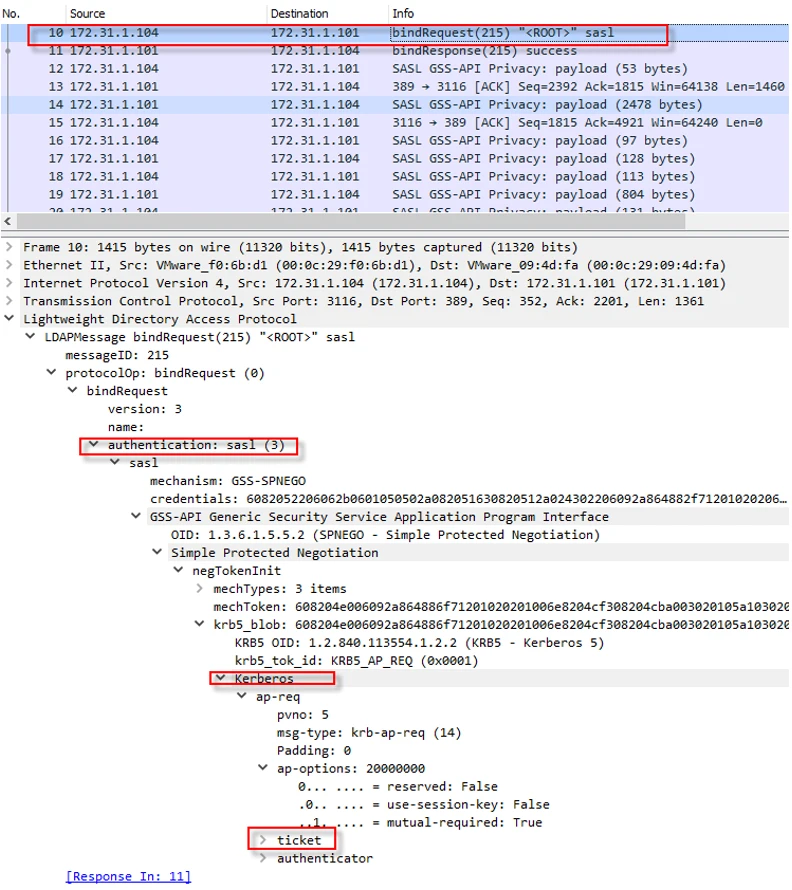Expand the Ethernet II layer row

pos(10,265)
